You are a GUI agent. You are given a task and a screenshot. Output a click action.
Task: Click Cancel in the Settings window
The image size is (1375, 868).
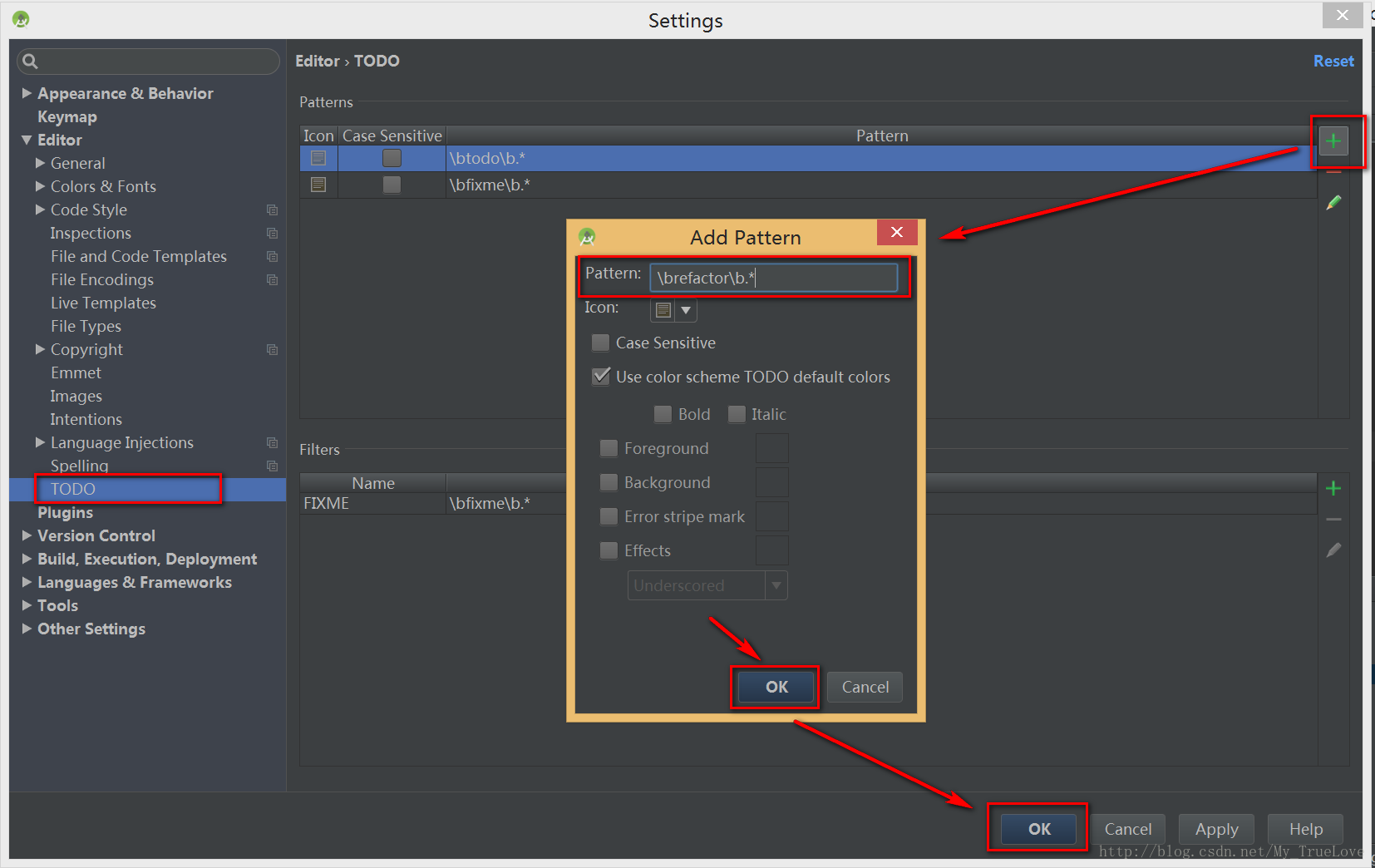(1128, 829)
